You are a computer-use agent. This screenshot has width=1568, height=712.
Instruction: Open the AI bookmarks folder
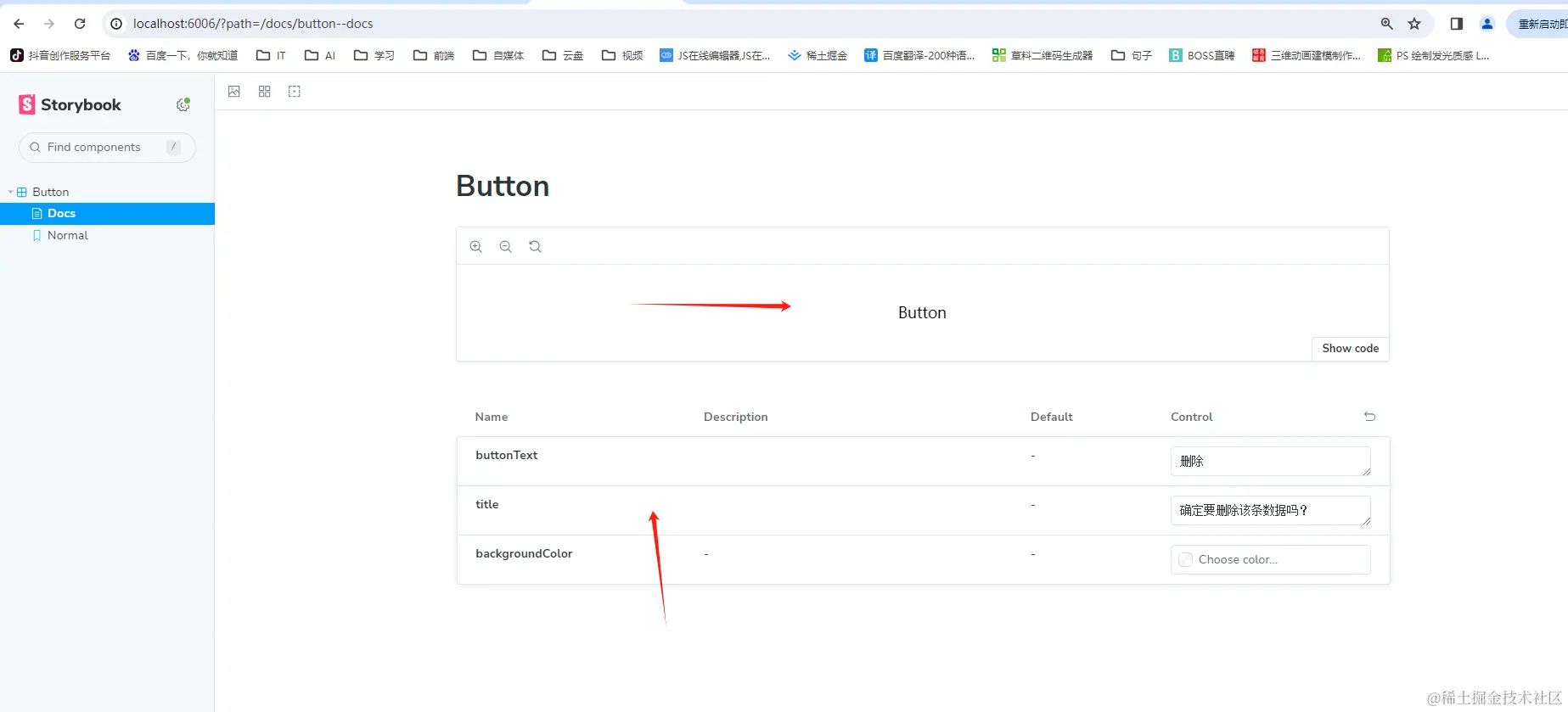[320, 56]
